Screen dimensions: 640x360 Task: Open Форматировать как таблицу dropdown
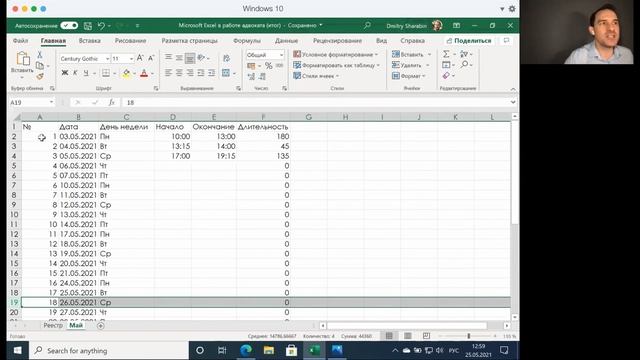[x=337, y=65]
